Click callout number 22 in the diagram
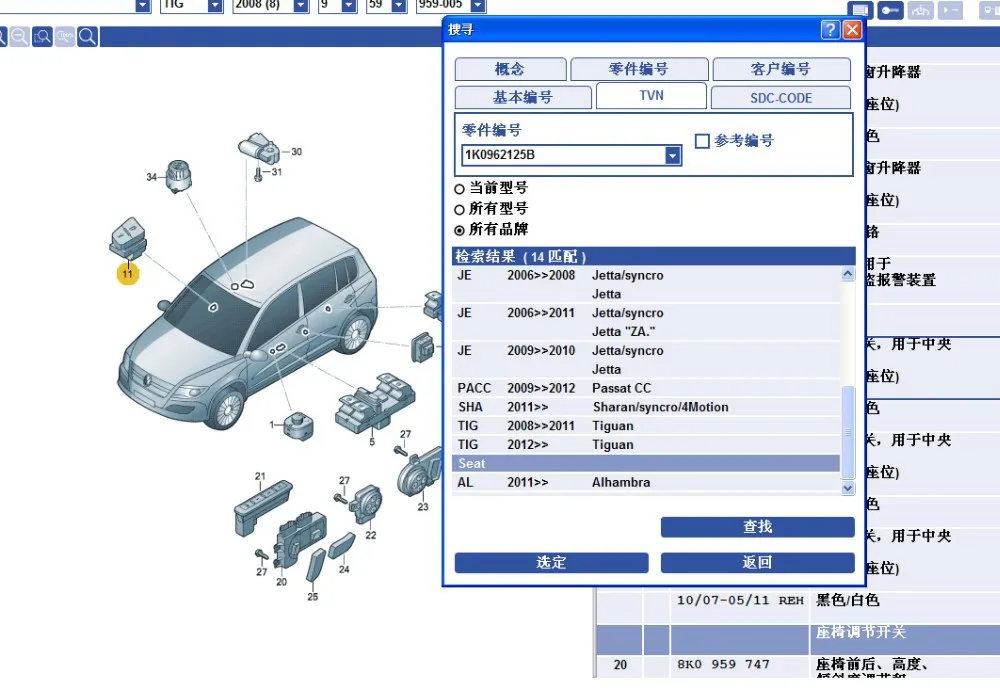This screenshot has width=1000, height=689. 371,535
